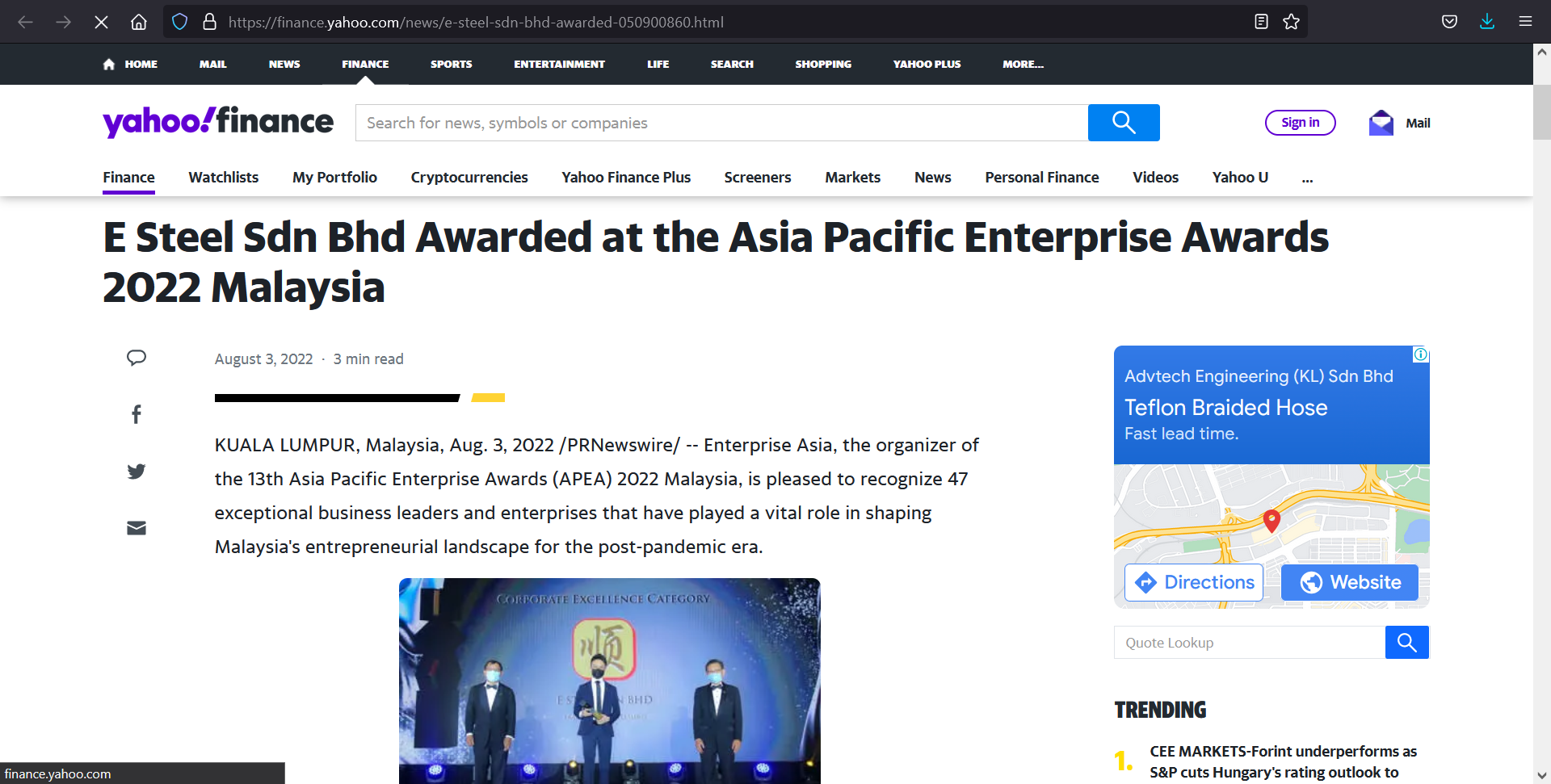Select Finance in the top Yahoo bar

pos(365,64)
